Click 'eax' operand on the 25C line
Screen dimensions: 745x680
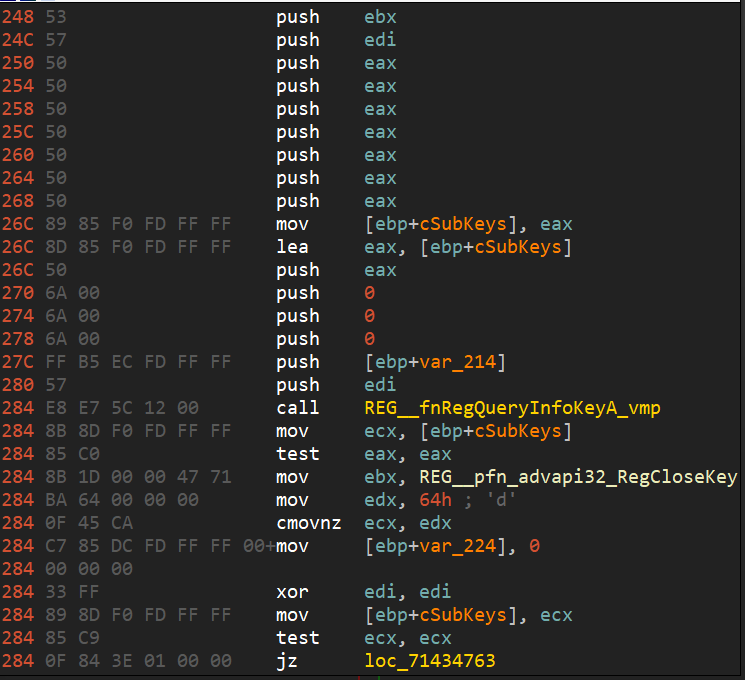pos(380,132)
